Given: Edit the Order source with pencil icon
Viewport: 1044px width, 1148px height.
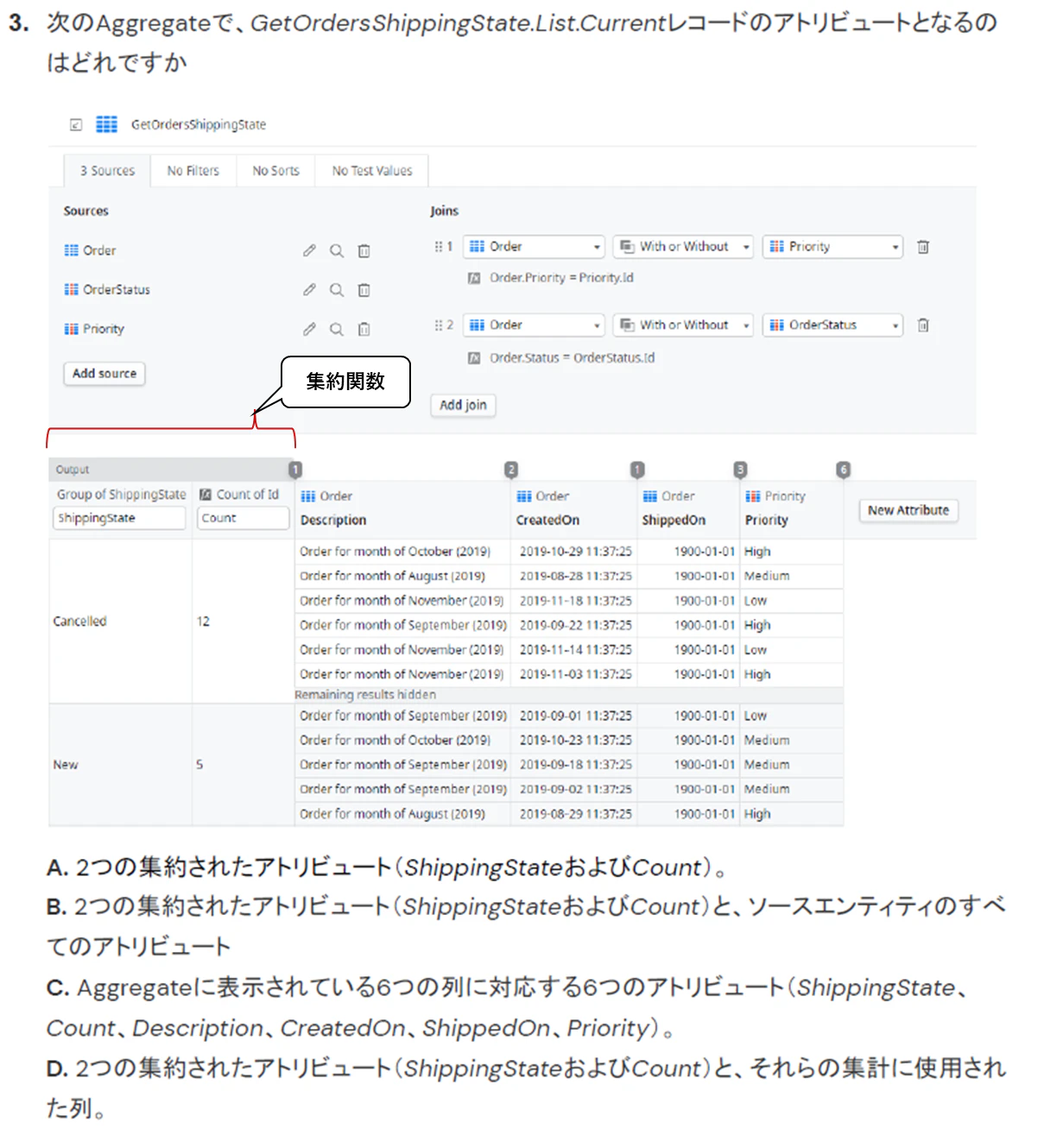Looking at the screenshot, I should (309, 250).
